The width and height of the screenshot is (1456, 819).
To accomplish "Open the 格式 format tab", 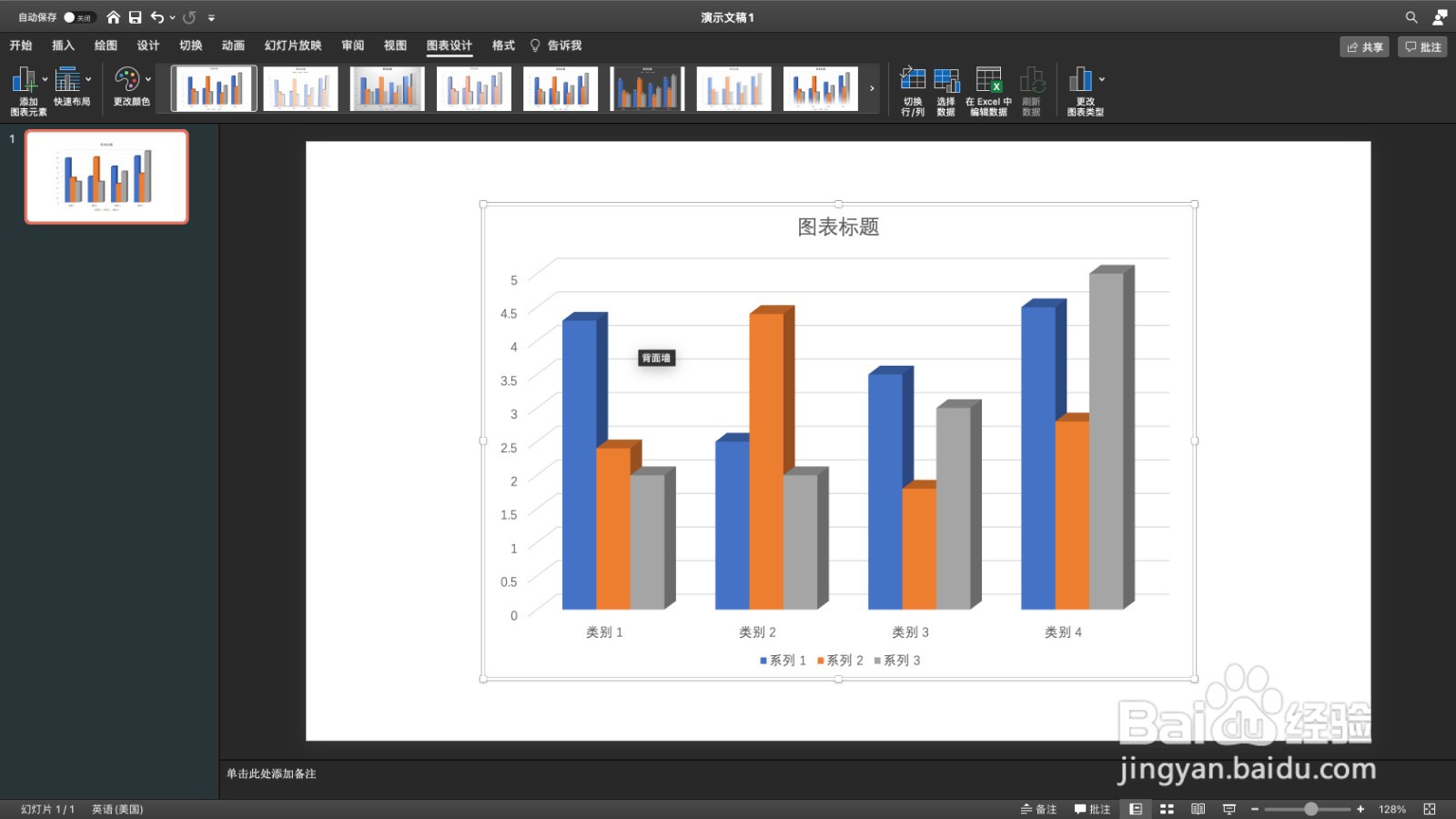I will click(x=503, y=45).
